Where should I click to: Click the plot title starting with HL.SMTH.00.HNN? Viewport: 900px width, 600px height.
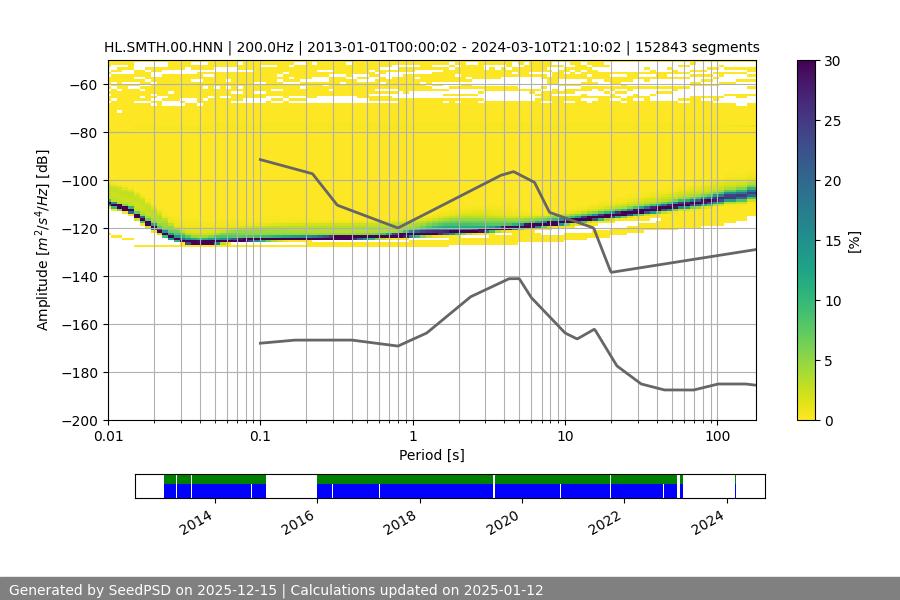click(431, 47)
